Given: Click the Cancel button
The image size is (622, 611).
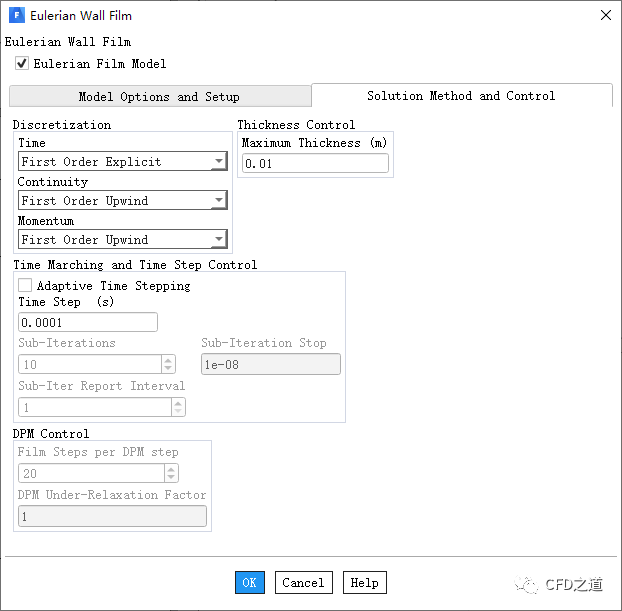Looking at the screenshot, I should (303, 582).
